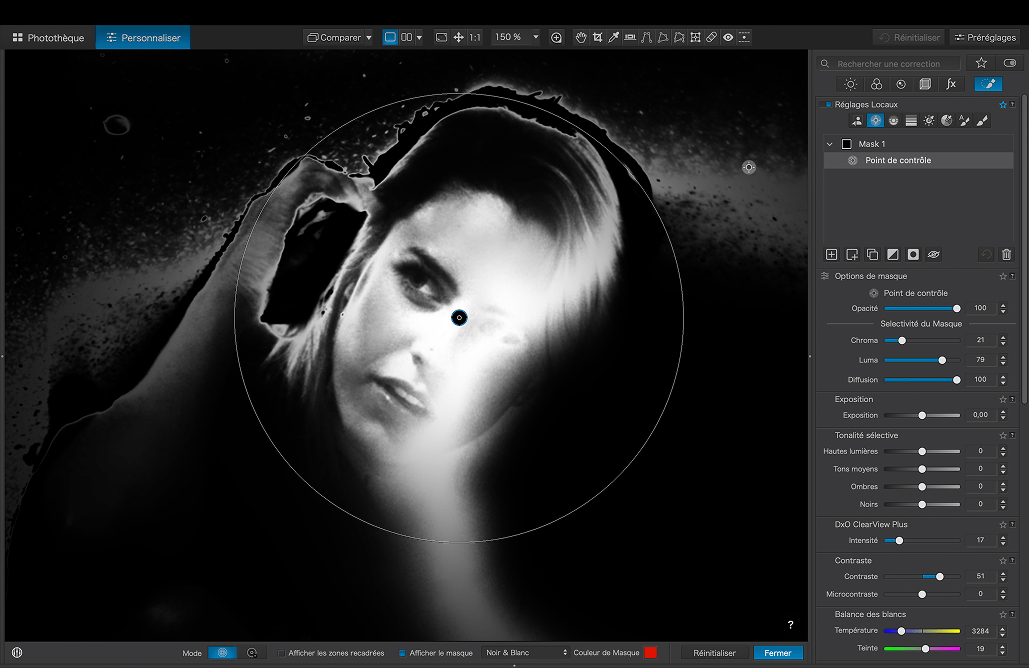Click the red Couleur de Masque swatch
The height and width of the screenshot is (668, 1029).
click(x=650, y=653)
